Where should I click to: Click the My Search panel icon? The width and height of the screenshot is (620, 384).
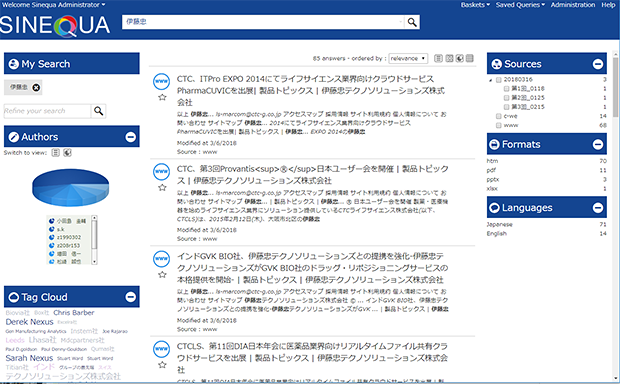tap(13, 64)
